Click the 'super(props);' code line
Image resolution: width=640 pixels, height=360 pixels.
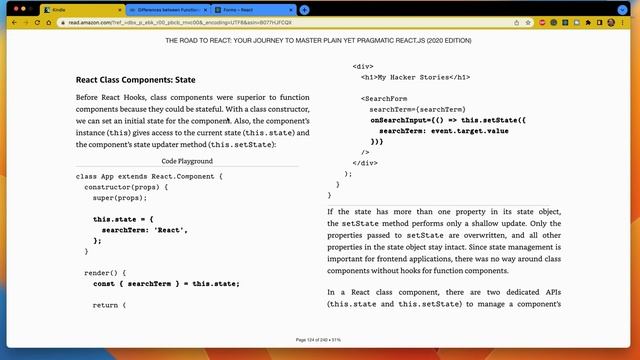tap(120, 198)
